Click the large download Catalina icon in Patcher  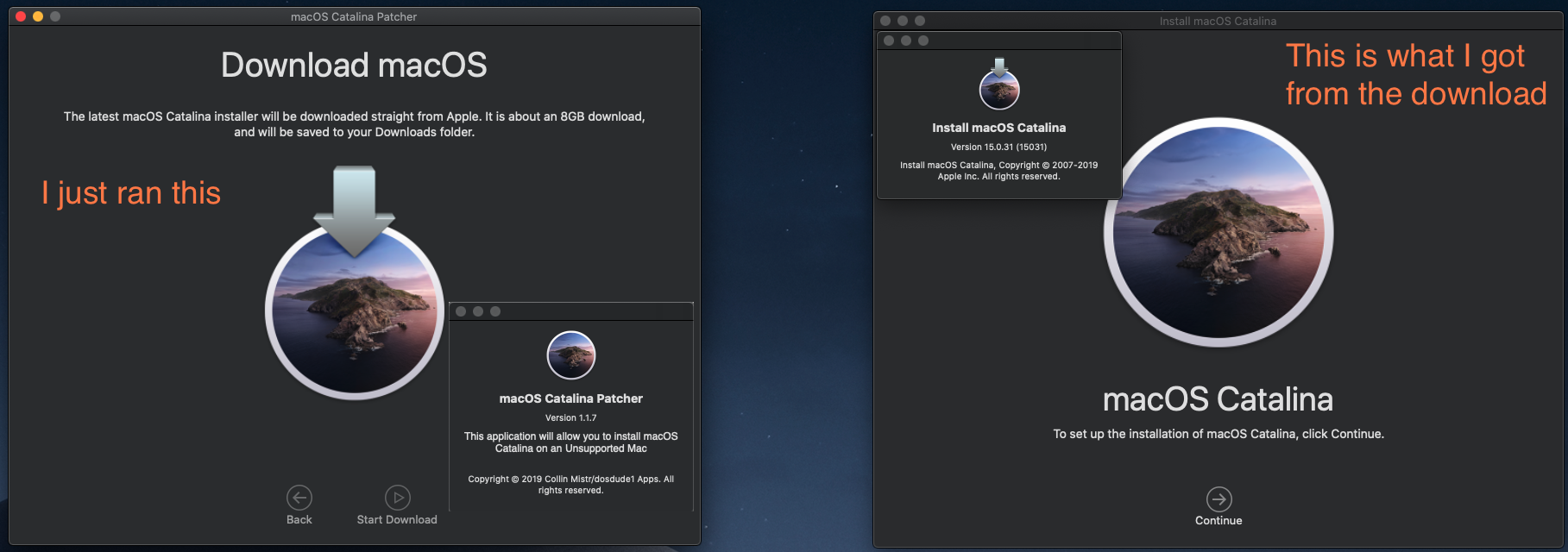click(x=355, y=283)
